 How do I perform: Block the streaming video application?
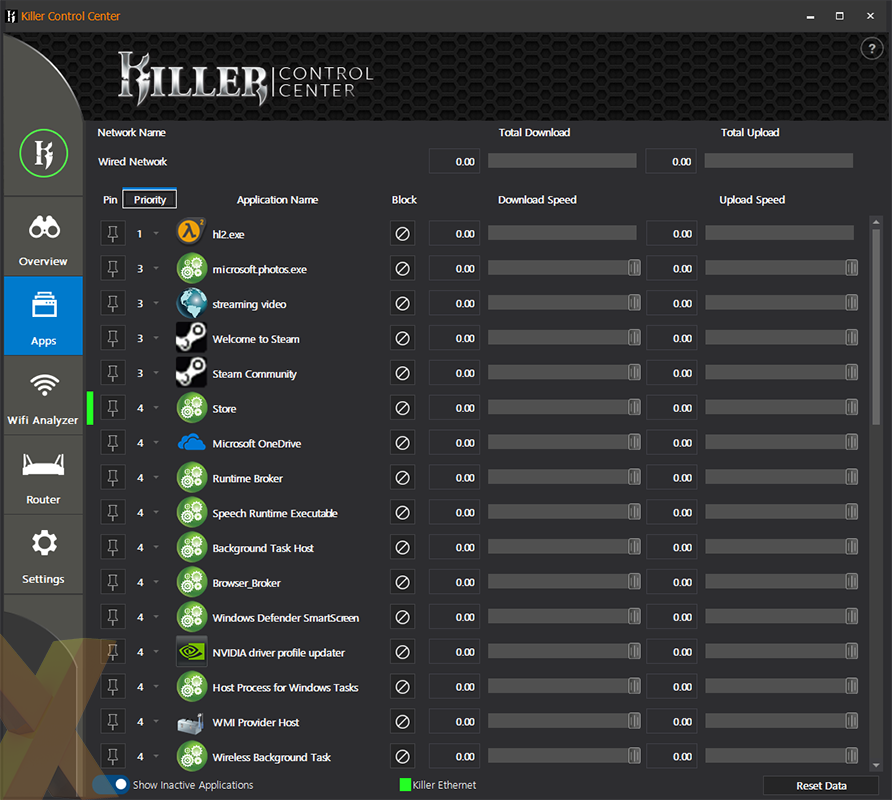[x=402, y=302]
